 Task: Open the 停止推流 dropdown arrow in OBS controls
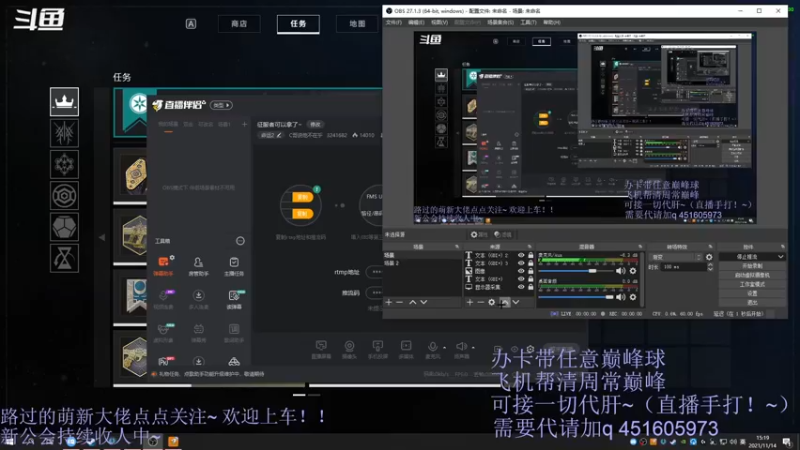[x=781, y=257]
